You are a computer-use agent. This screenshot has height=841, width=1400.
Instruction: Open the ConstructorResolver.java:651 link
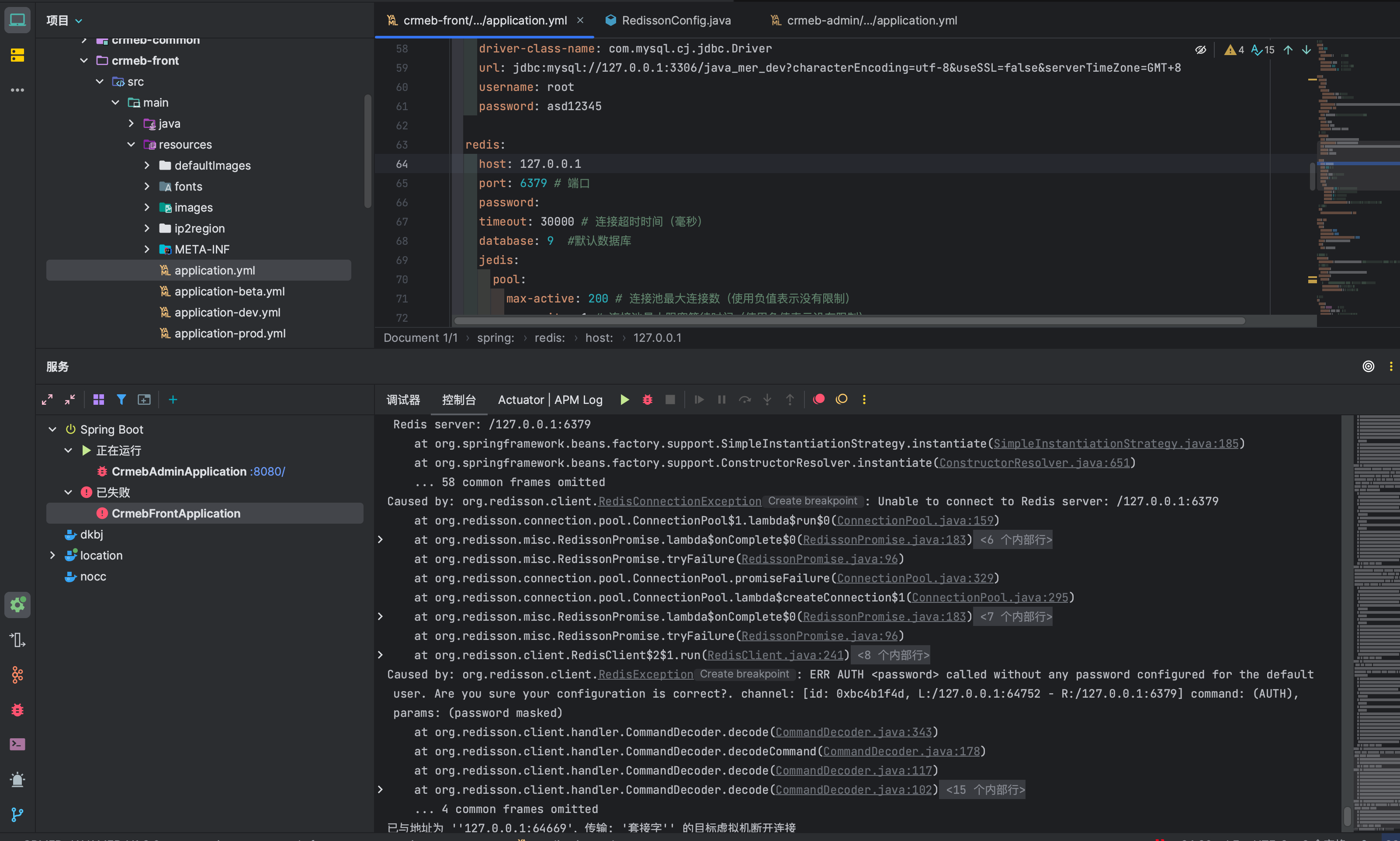[1034, 462]
